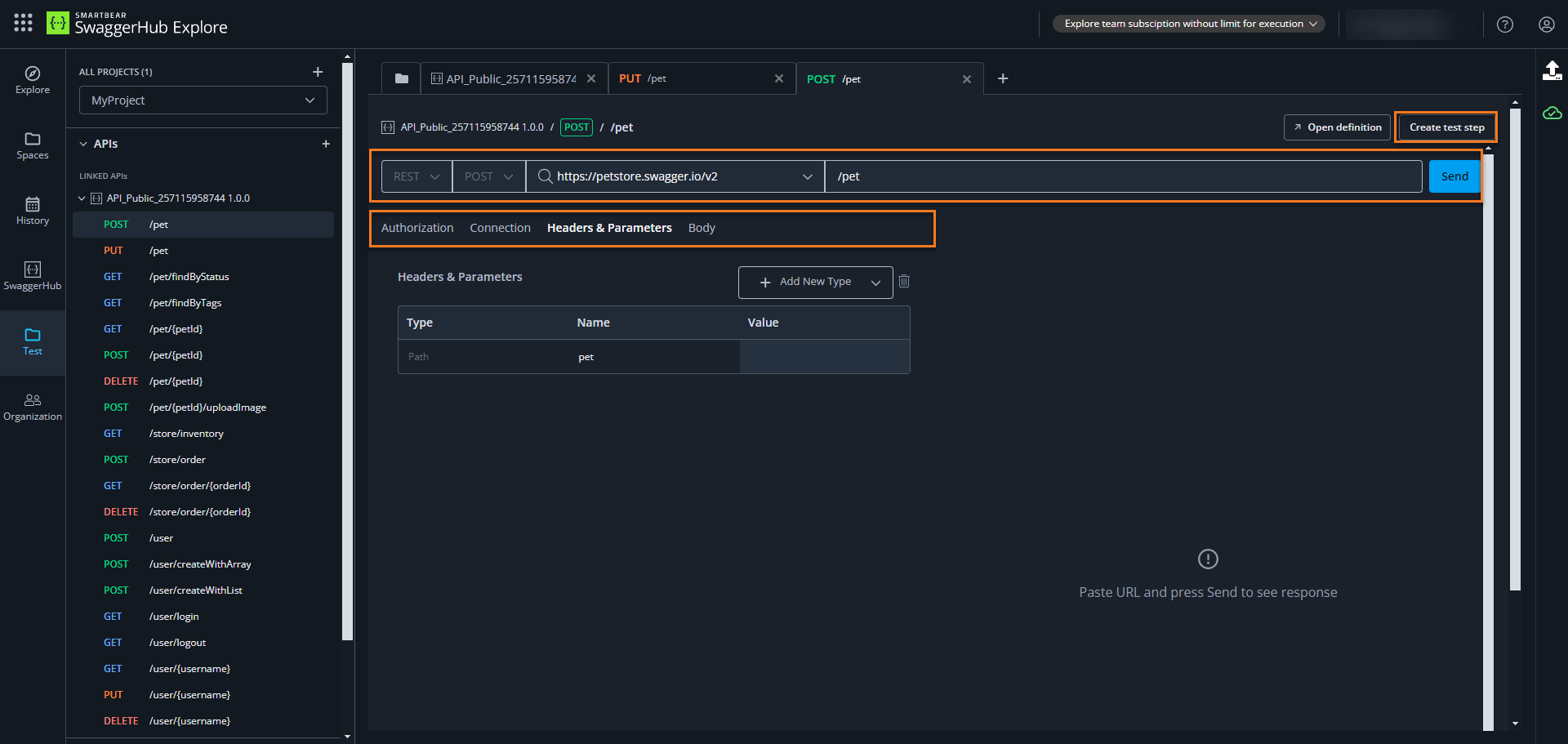
Task: Open the Add New Type dropdown
Action: click(x=815, y=282)
